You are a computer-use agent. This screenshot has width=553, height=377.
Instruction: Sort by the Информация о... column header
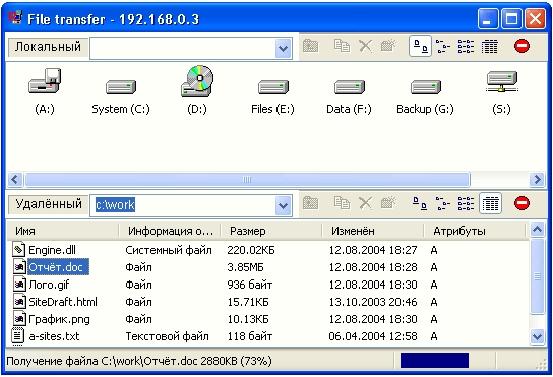pyautogui.click(x=170, y=231)
